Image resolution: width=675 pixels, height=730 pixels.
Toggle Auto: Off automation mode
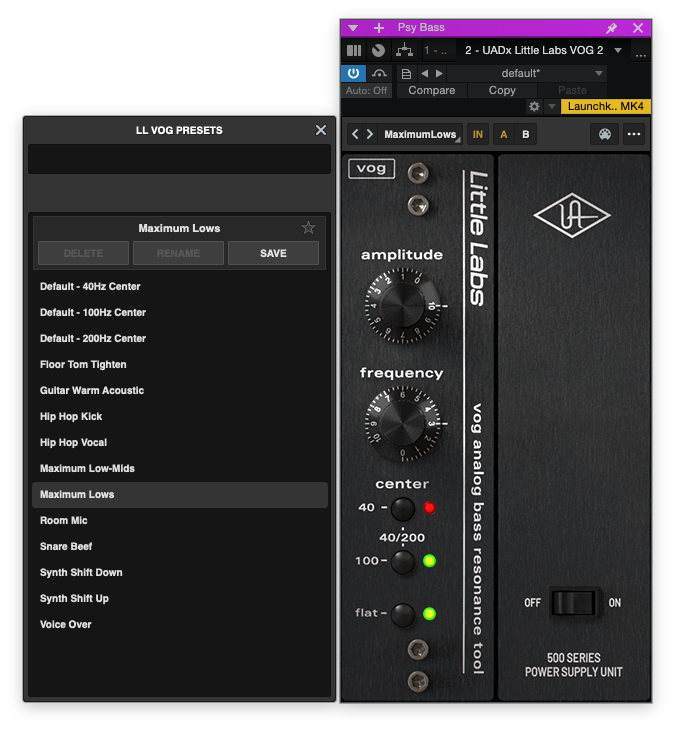(366, 90)
